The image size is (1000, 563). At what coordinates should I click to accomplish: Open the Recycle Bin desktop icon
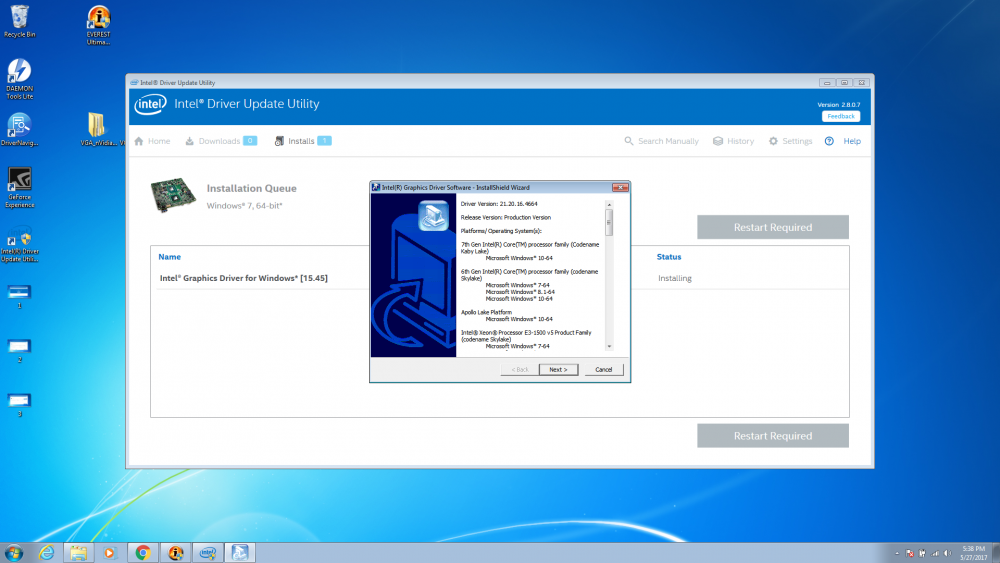pyautogui.click(x=20, y=21)
